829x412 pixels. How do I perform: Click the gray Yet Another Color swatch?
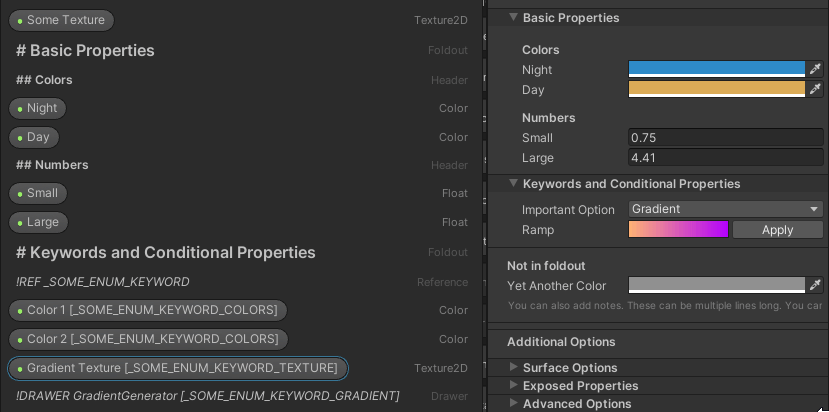[x=716, y=285]
